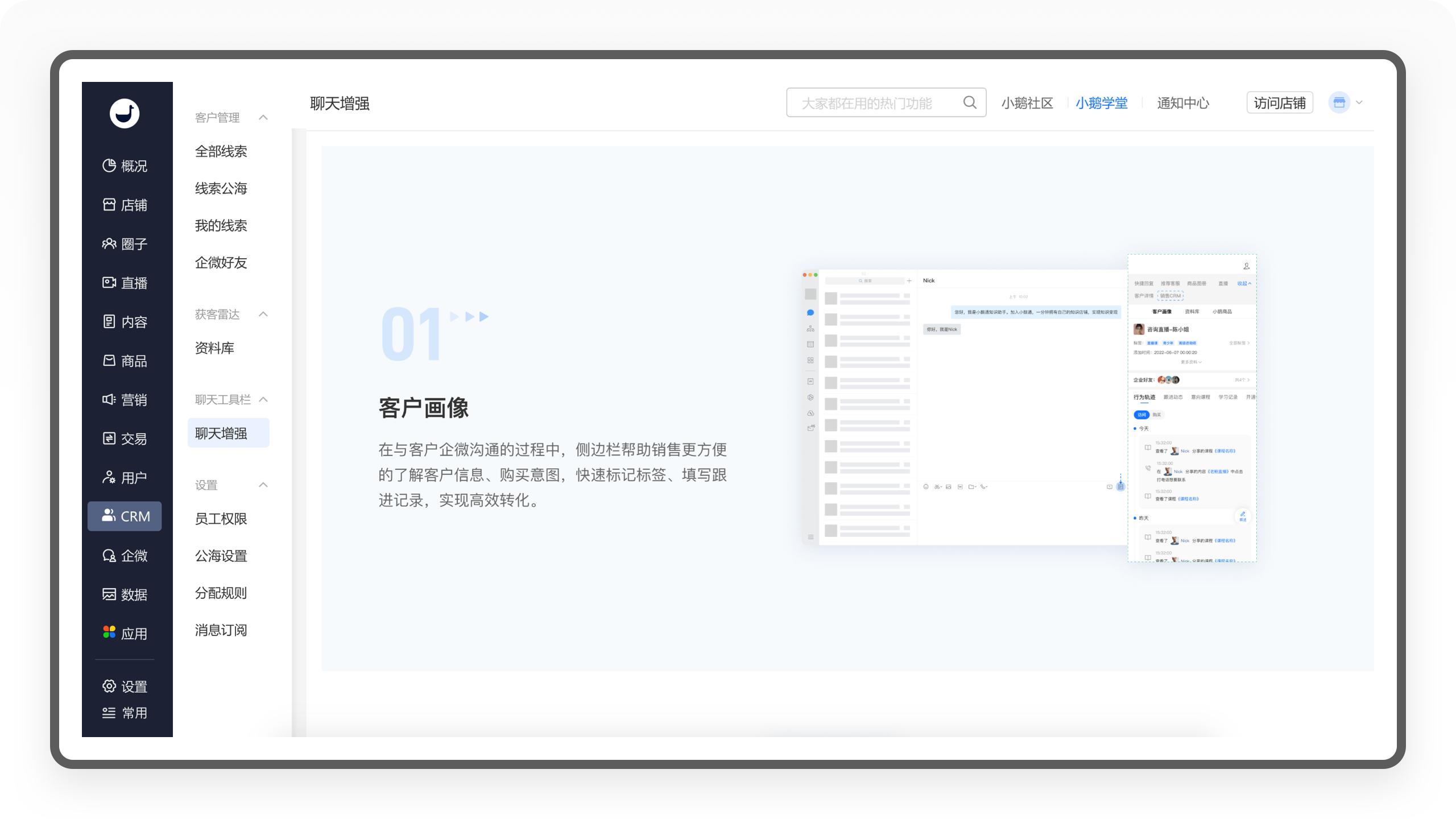Click the customer portrait preview image
Image resolution: width=1456 pixels, height=819 pixels.
[x=1029, y=408]
